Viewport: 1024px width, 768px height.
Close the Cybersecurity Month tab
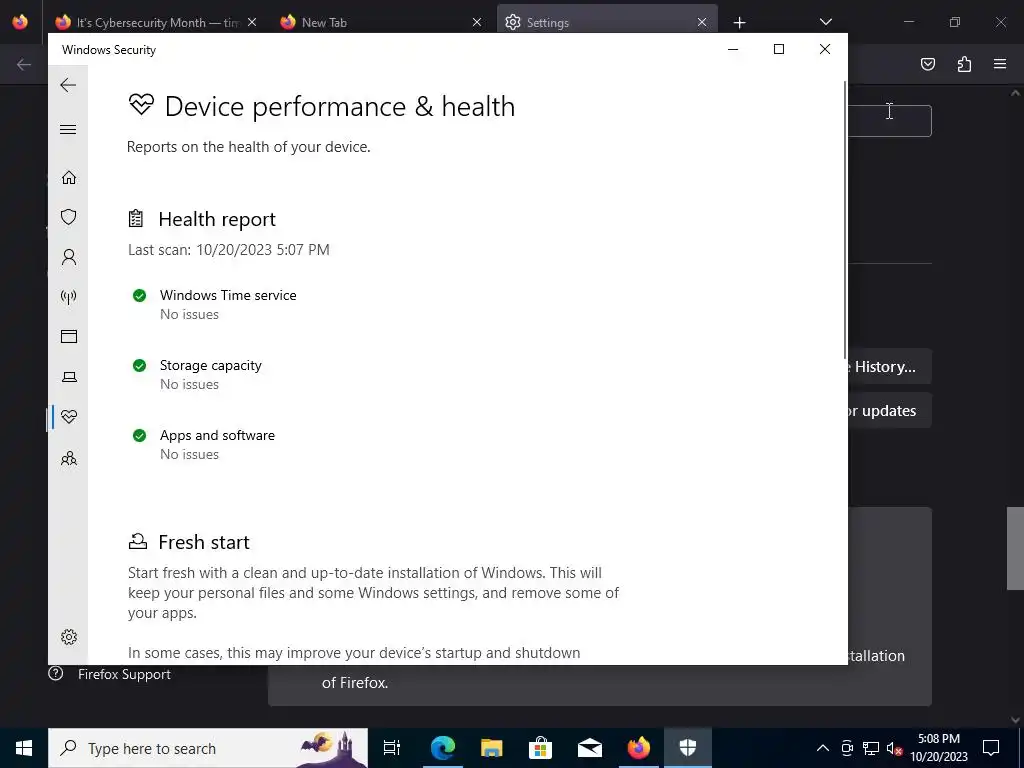pyautogui.click(x=252, y=22)
